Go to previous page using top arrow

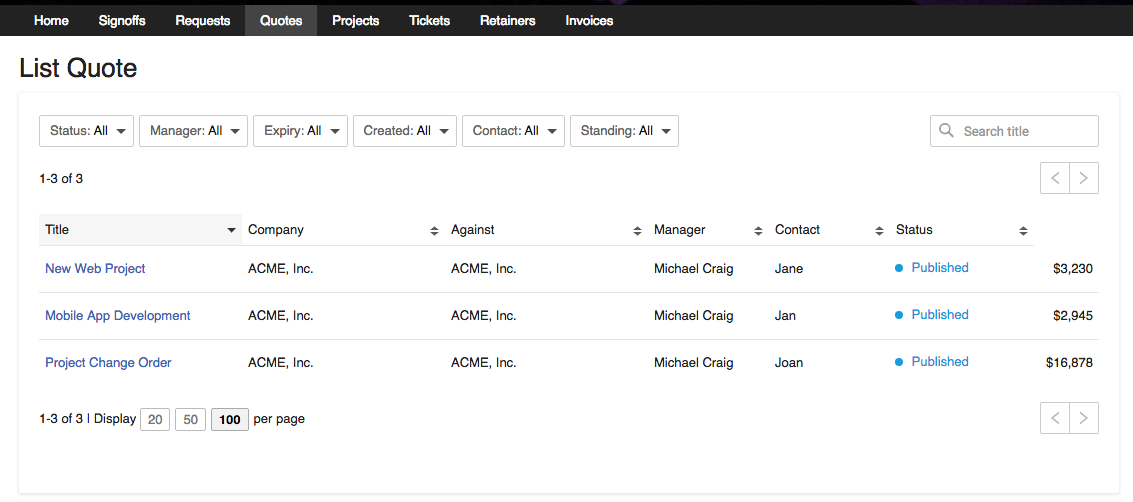pyautogui.click(x=1055, y=178)
